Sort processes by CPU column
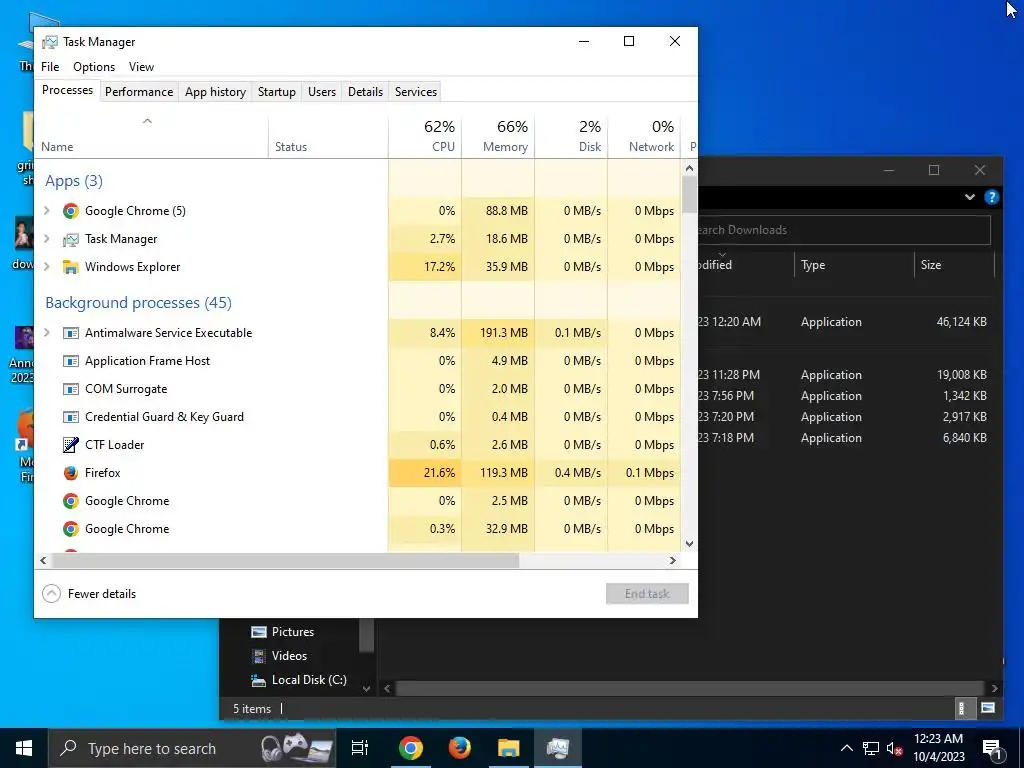The height and width of the screenshot is (768, 1024). click(x=425, y=136)
